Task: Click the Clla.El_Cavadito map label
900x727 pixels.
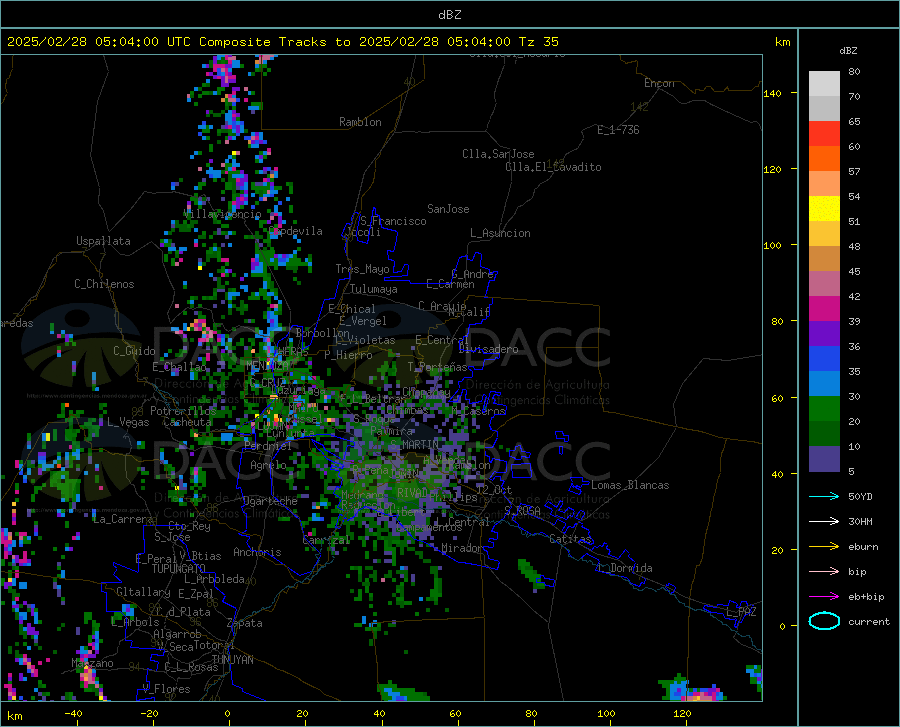Action: pyautogui.click(x=553, y=167)
